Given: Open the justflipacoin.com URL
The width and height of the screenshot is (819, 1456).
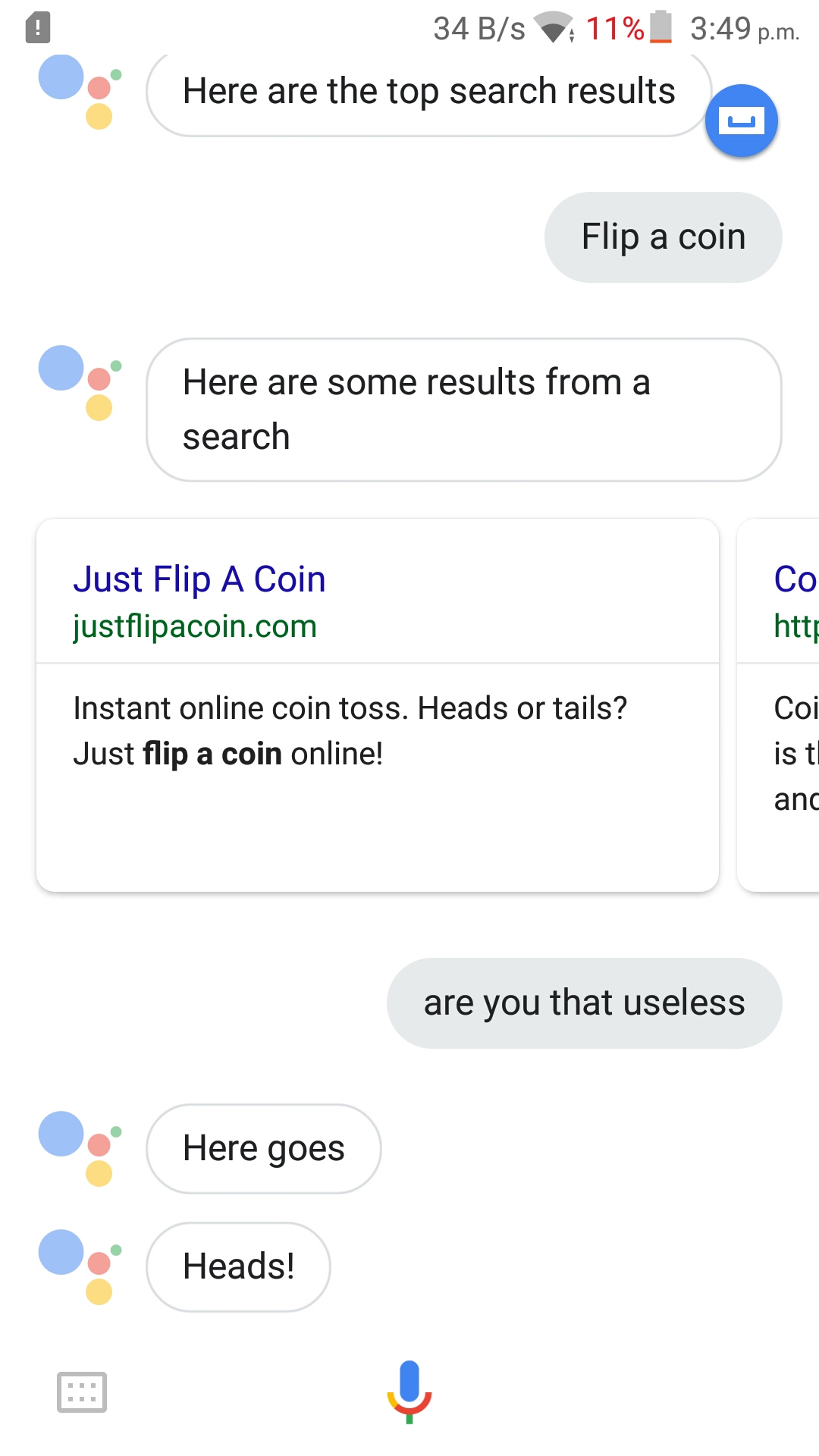Looking at the screenshot, I should [195, 627].
